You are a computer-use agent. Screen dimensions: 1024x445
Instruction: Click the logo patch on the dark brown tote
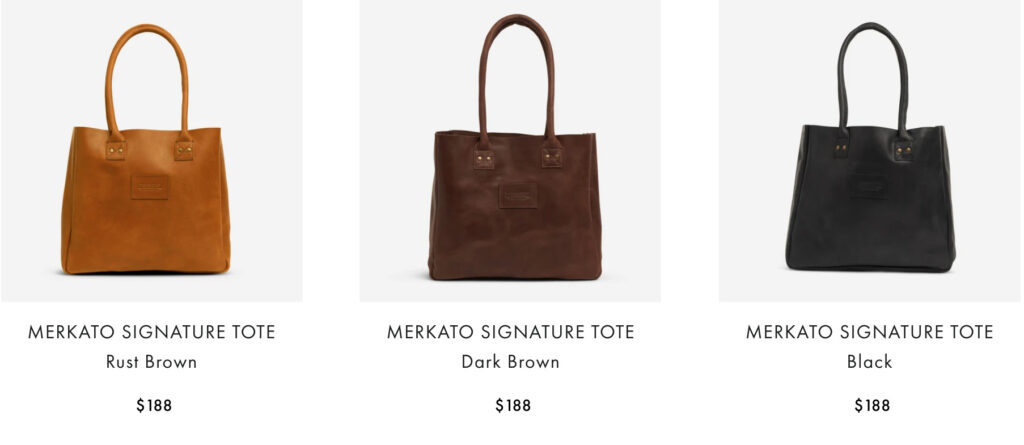518,196
